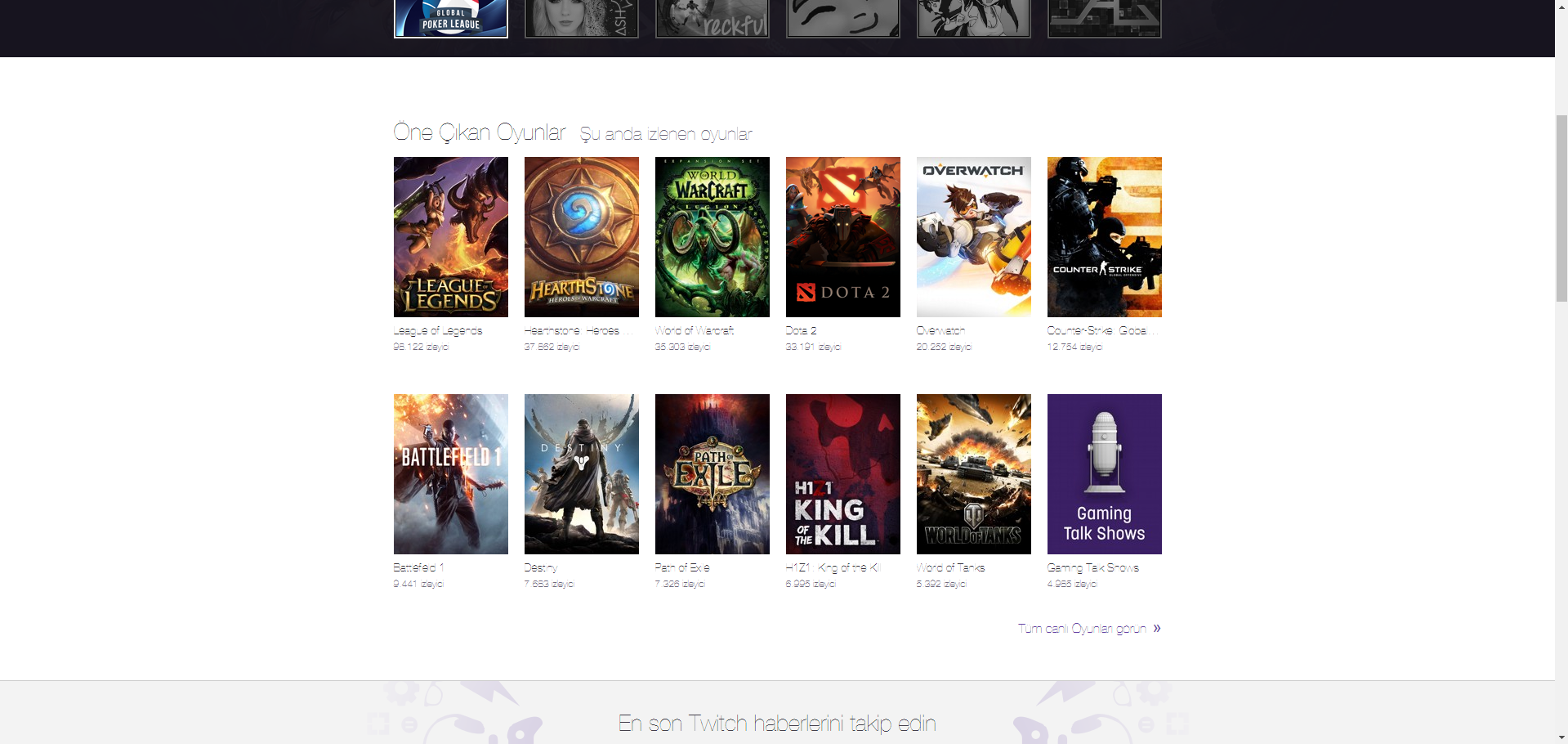Open the Counter-Strike cover art
Viewport: 1568px width, 744px height.
pos(1104,237)
